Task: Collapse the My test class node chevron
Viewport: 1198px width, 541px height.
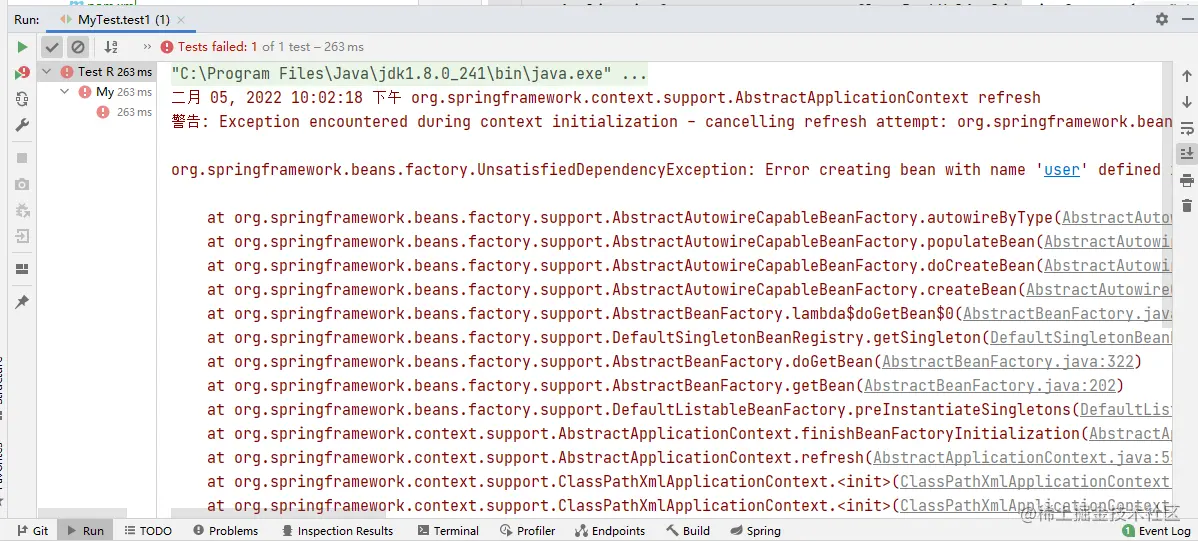Action: pyautogui.click(x=65, y=92)
